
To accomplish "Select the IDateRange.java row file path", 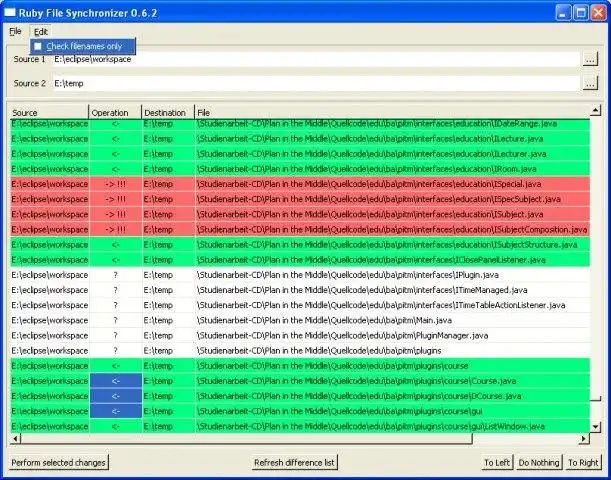I will click(x=377, y=124).
